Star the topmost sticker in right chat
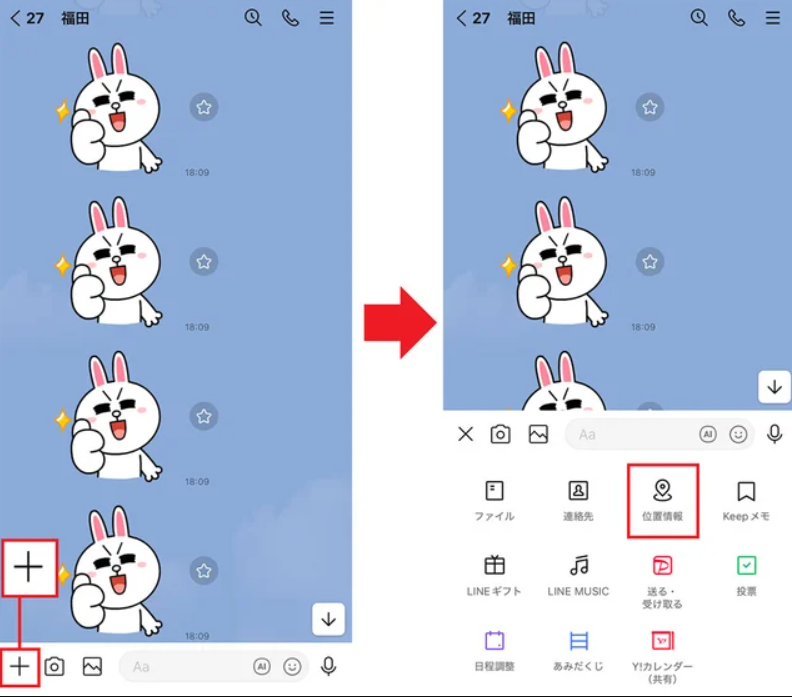The width and height of the screenshot is (792, 697). pyautogui.click(x=650, y=107)
